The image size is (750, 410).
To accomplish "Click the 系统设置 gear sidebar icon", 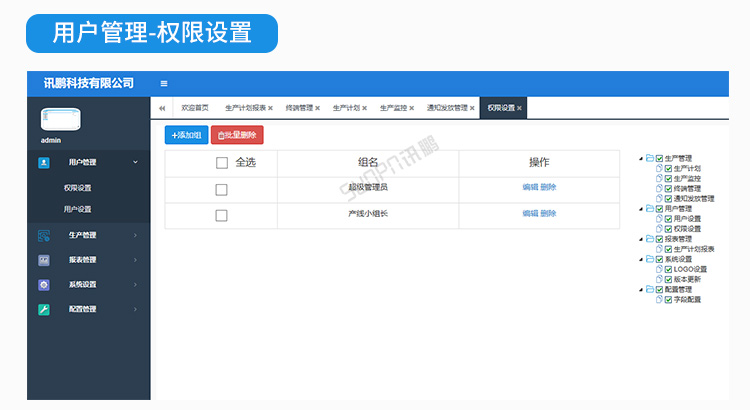I will [x=44, y=285].
